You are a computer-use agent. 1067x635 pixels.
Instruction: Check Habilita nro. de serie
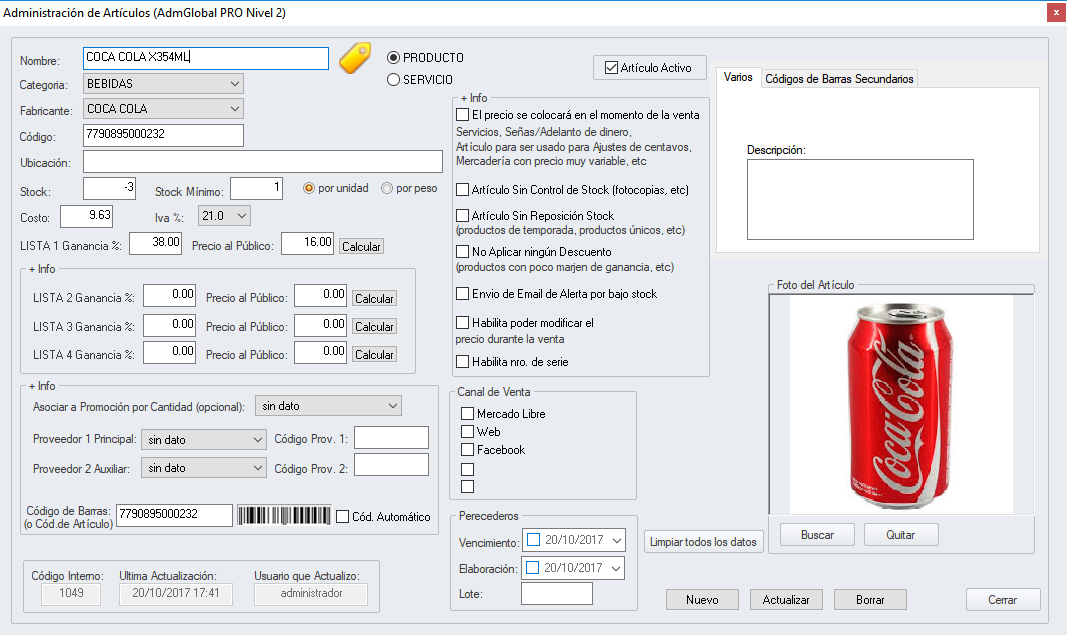[463, 361]
